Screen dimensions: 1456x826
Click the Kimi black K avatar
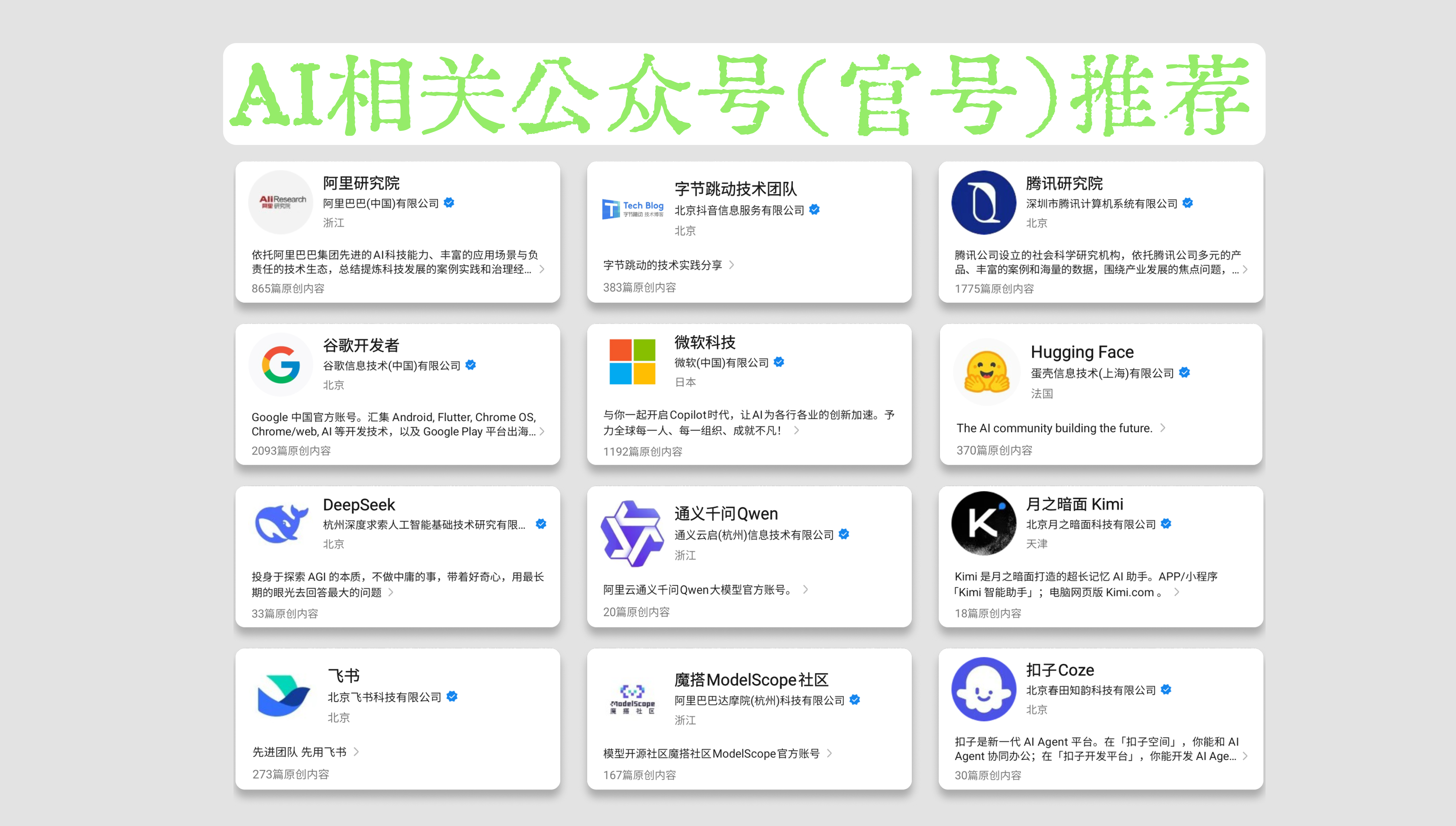[984, 523]
